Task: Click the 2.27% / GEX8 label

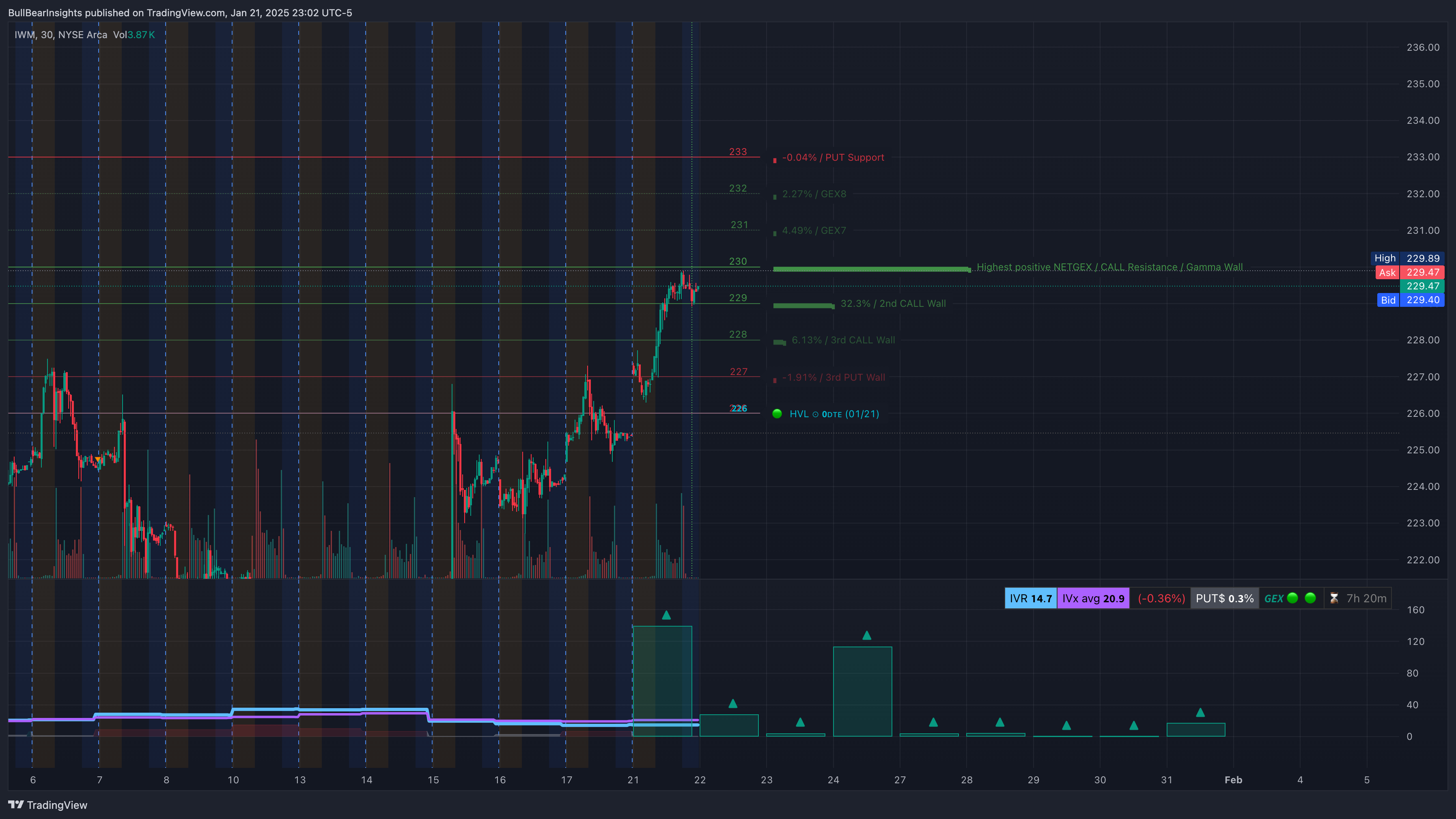Action: click(814, 194)
